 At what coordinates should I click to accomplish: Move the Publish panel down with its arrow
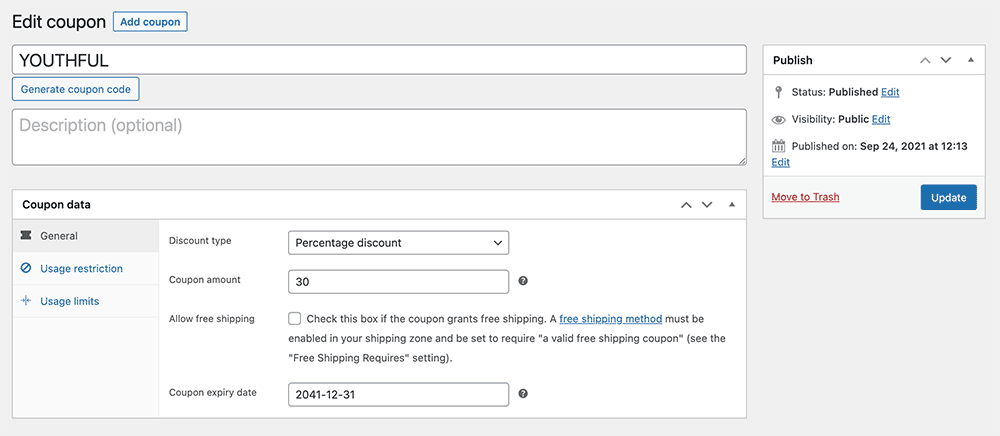(x=946, y=60)
